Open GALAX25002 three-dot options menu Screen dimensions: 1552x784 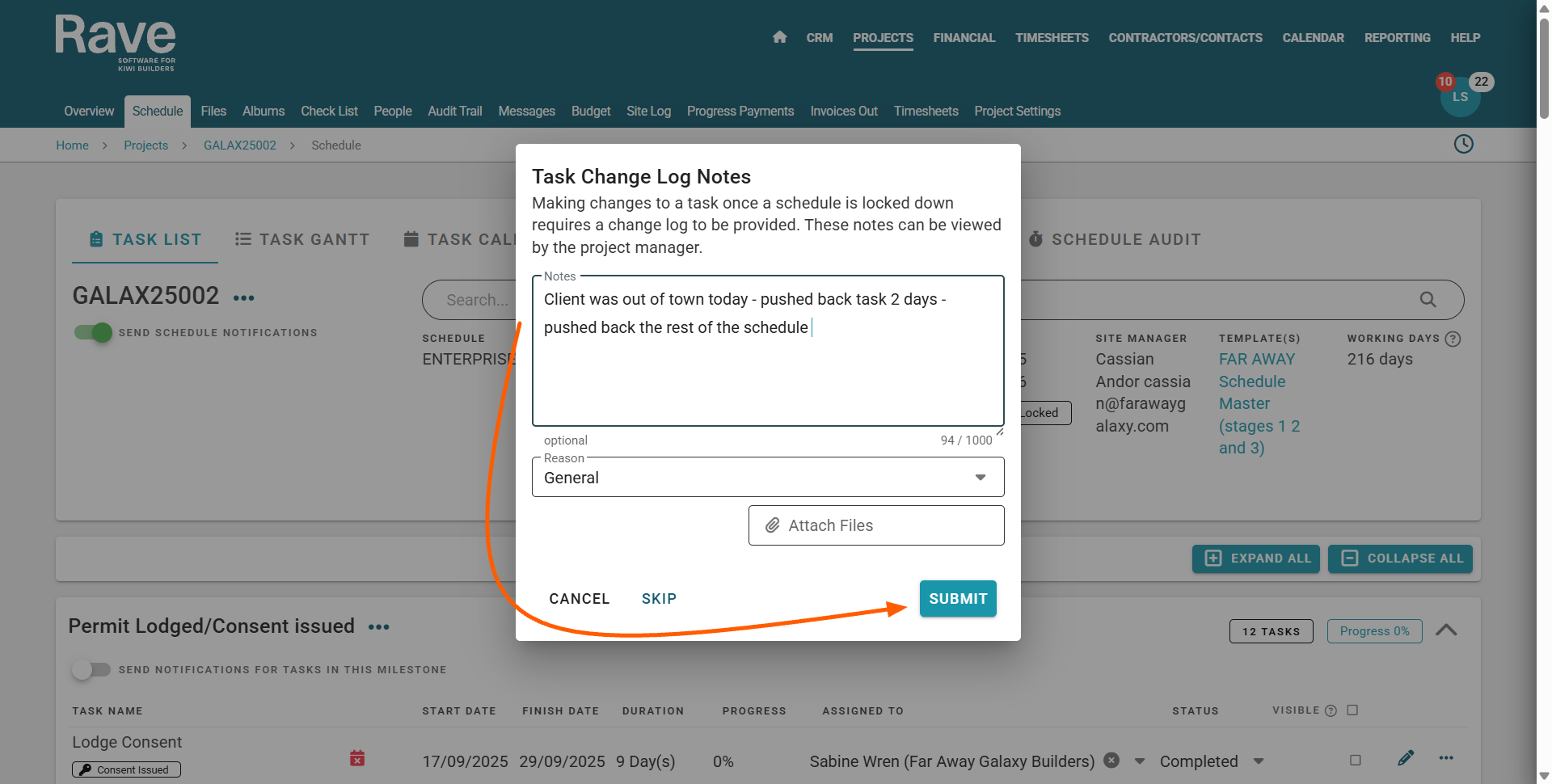[243, 298]
